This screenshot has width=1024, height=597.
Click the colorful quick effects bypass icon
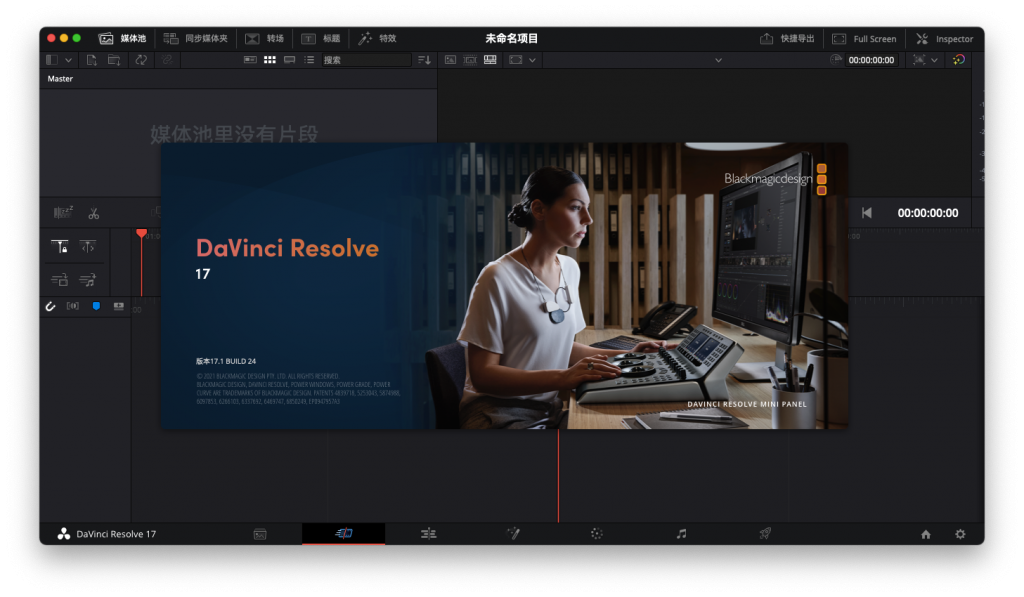(x=959, y=59)
